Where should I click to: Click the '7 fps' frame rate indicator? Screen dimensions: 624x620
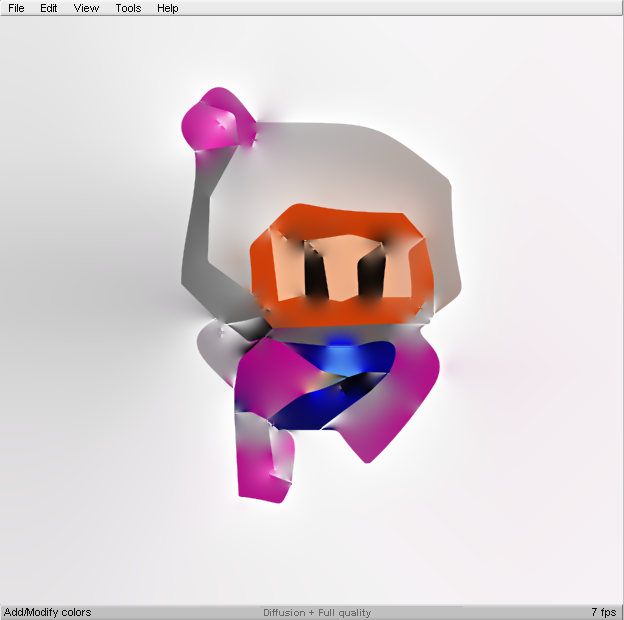point(604,612)
